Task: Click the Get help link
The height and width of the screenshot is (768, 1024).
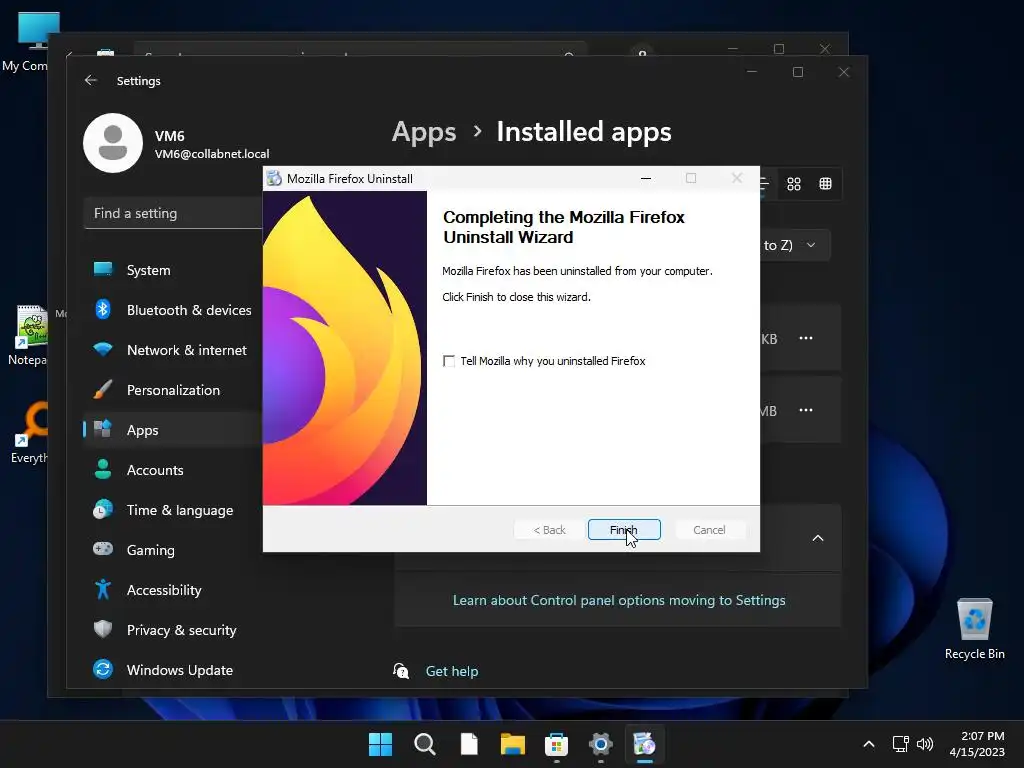Action: tap(452, 671)
